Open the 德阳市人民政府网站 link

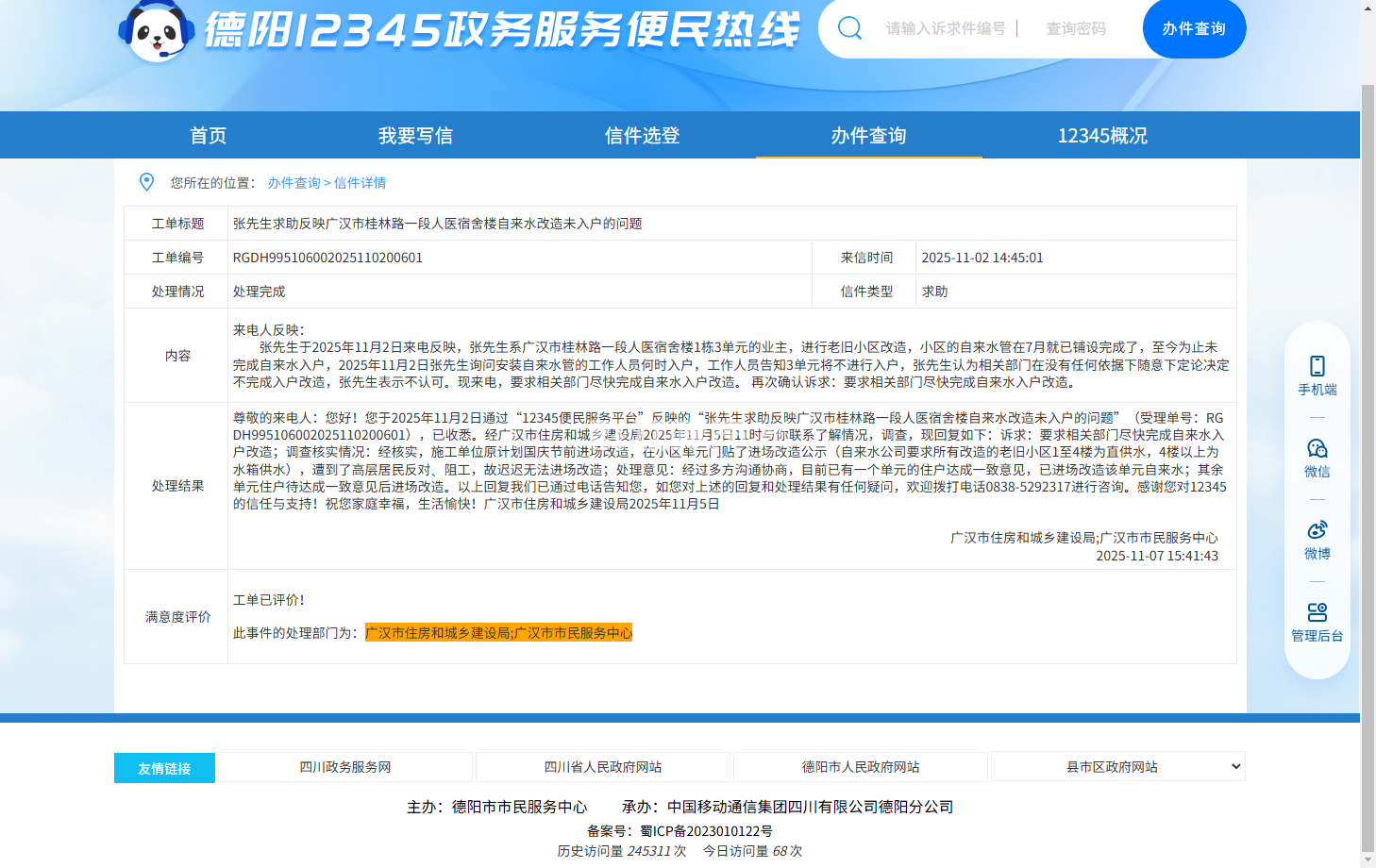pos(860,767)
